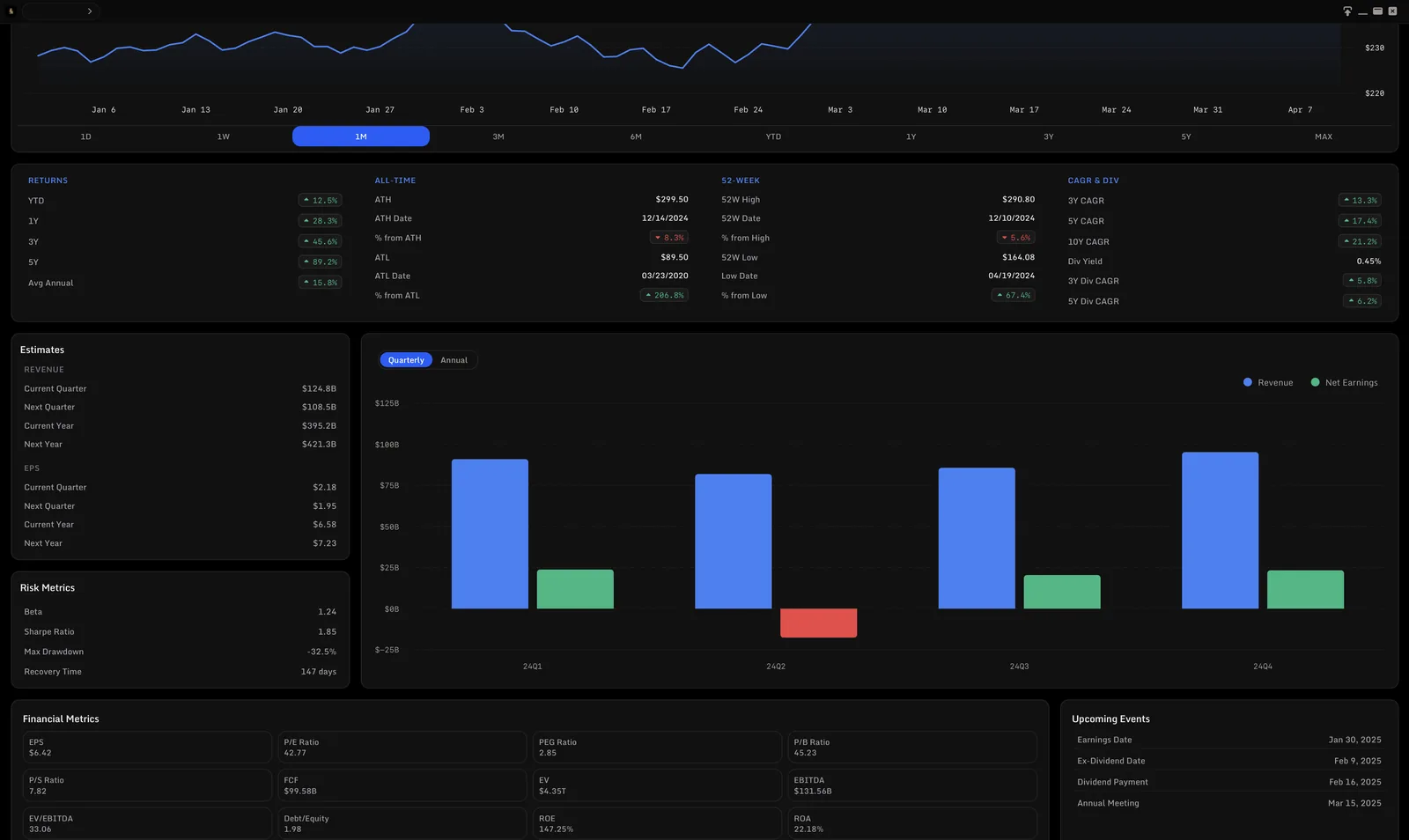The width and height of the screenshot is (1409, 840).
Task: Toggle the Revenue legend series
Action: [x=1268, y=382]
